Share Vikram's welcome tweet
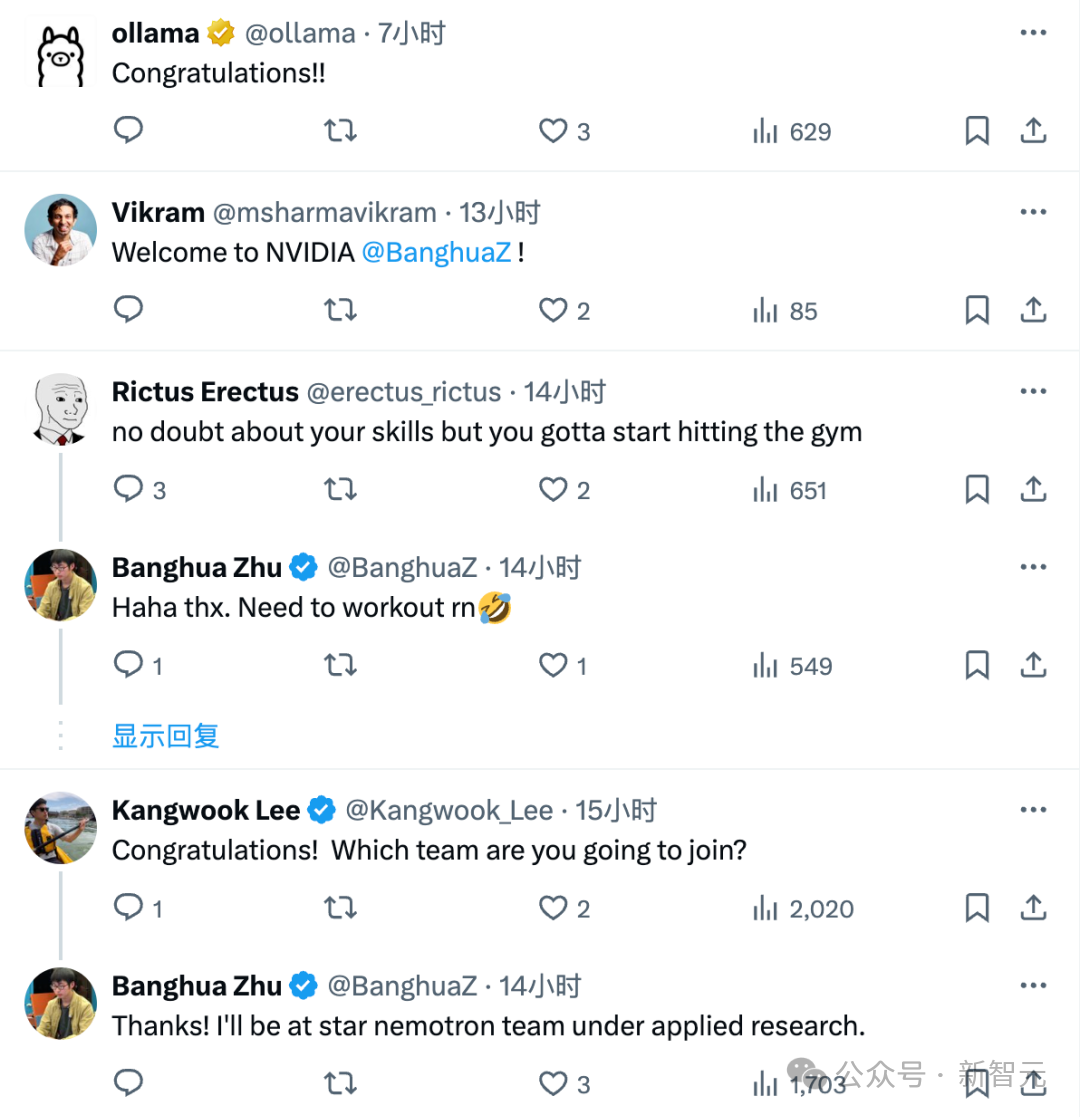This screenshot has height=1117, width=1080. coord(1034,310)
